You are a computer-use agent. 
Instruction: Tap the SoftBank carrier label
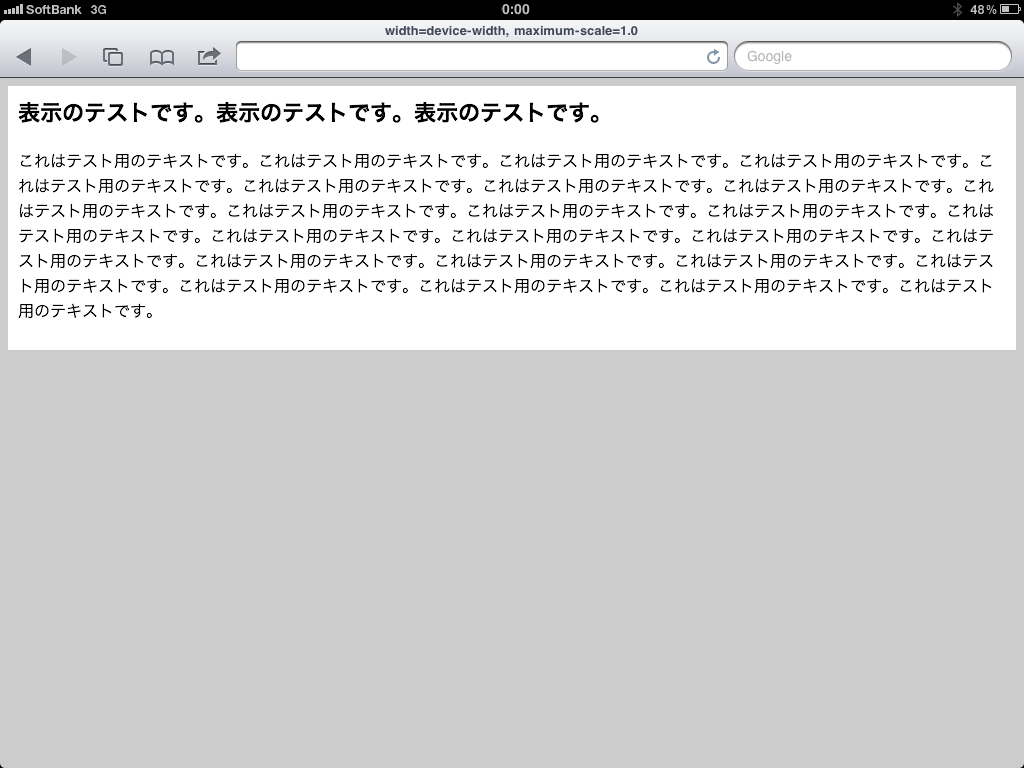(x=54, y=9)
